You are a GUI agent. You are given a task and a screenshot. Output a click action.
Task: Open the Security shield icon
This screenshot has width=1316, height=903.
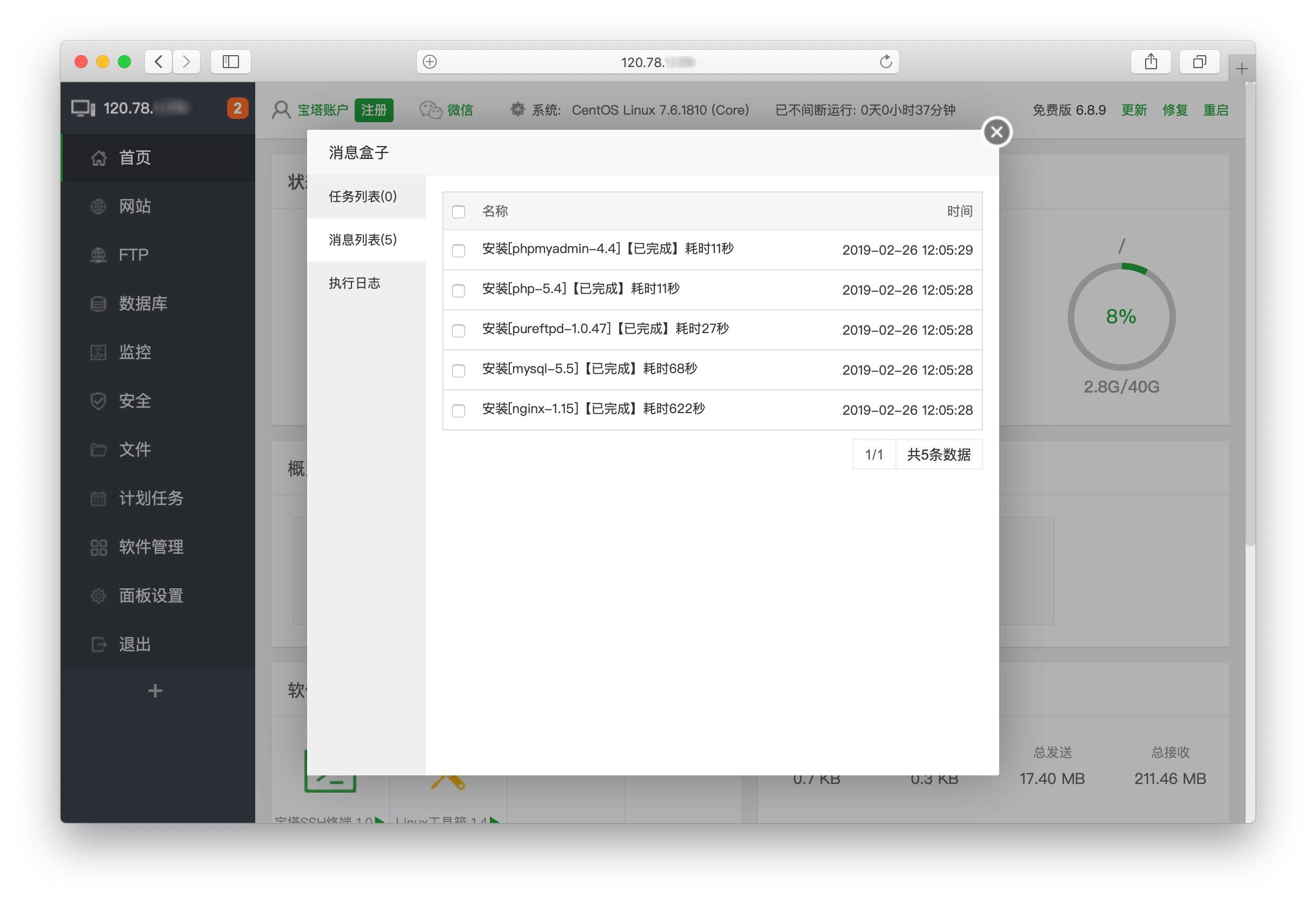pos(98,401)
